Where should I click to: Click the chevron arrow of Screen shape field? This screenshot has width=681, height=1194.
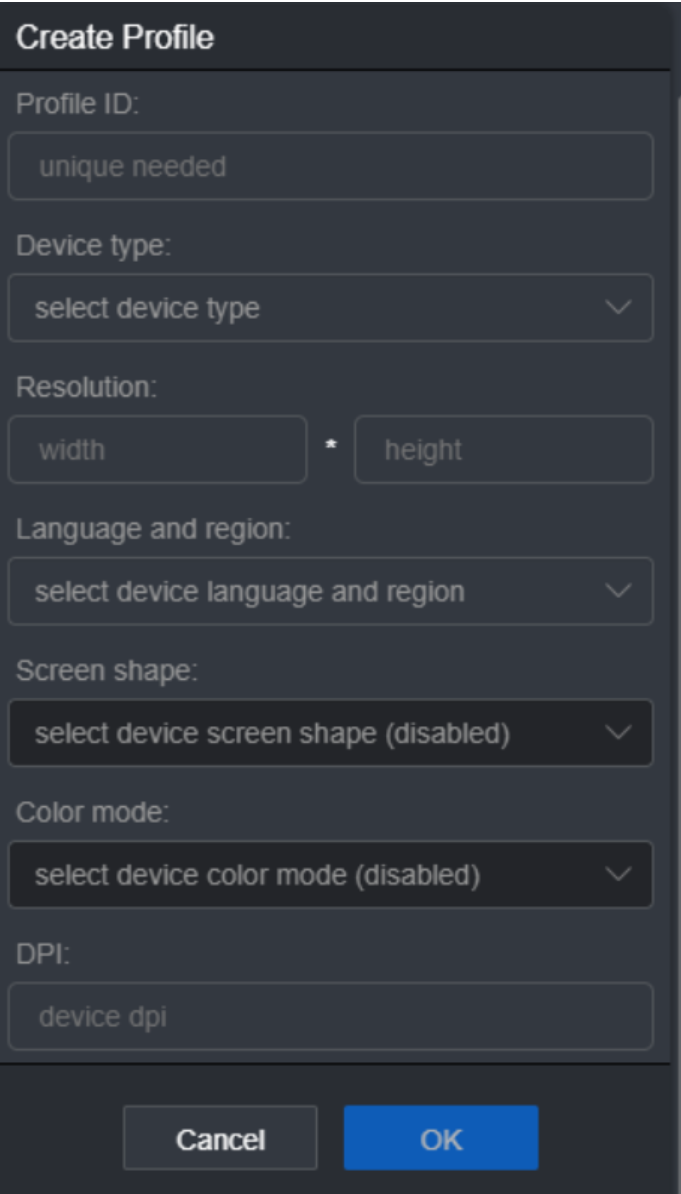(619, 733)
